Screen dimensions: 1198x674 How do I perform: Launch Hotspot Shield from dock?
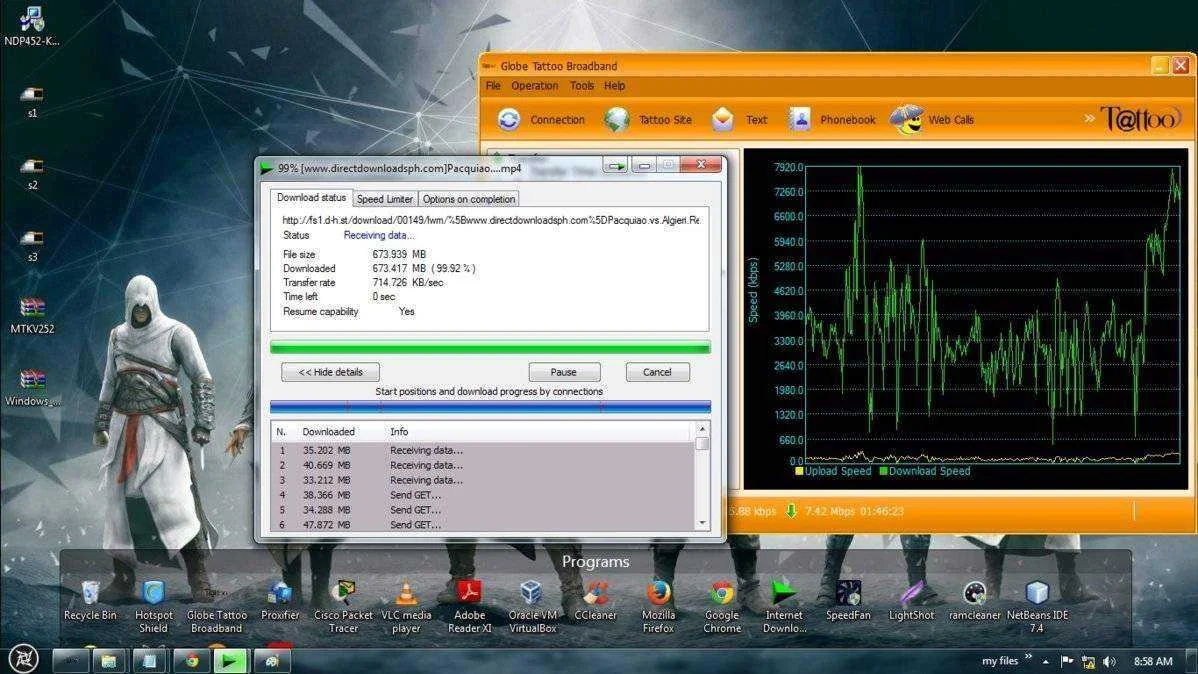point(154,607)
